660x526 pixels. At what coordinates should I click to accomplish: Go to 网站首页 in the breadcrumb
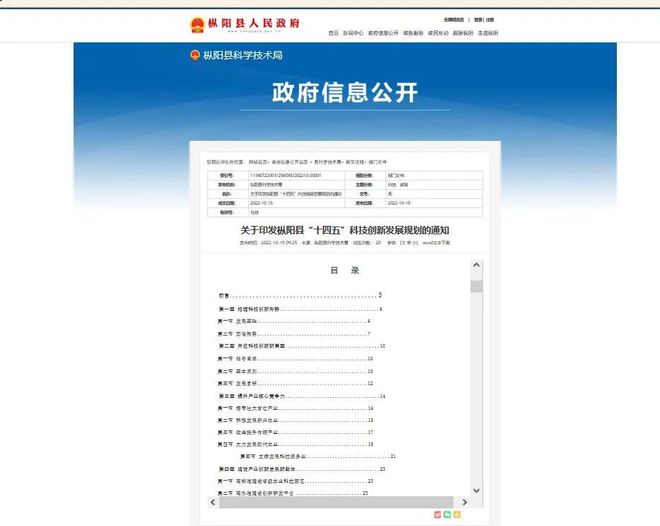pyautogui.click(x=258, y=162)
